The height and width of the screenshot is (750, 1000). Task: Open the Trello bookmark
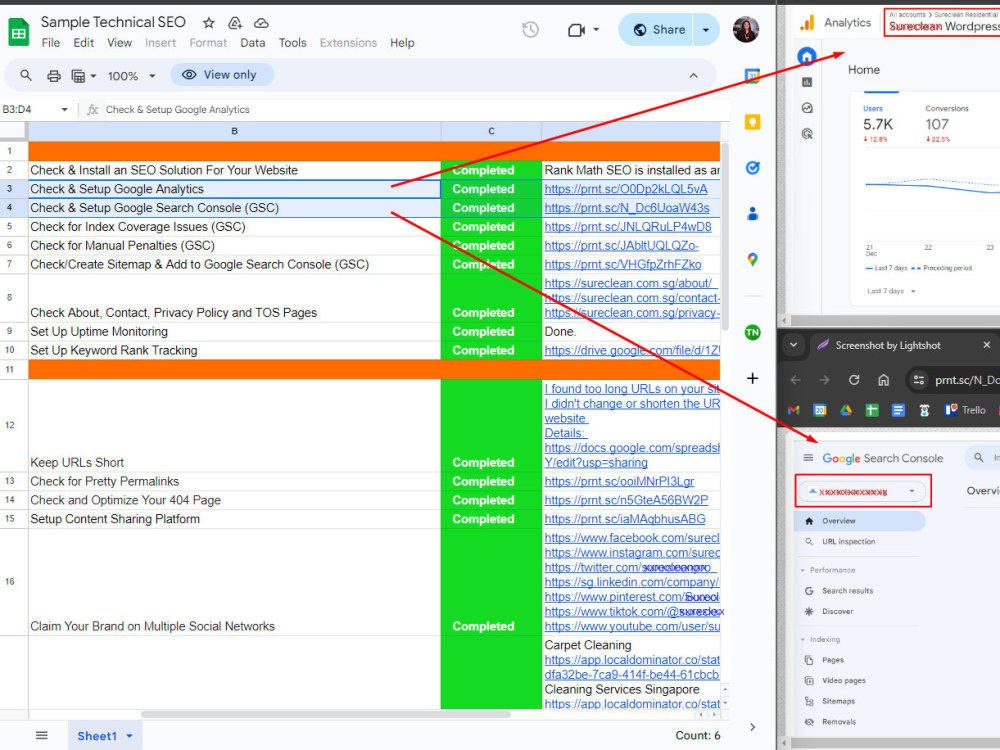pyautogui.click(x=965, y=410)
